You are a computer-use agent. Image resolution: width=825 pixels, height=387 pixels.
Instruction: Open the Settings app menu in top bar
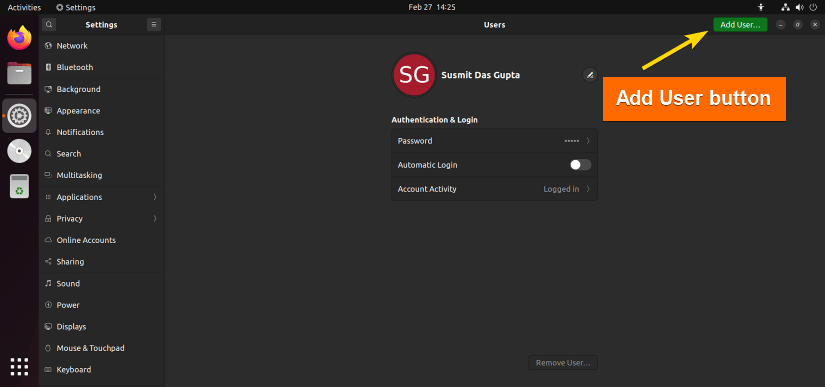(x=76, y=7)
